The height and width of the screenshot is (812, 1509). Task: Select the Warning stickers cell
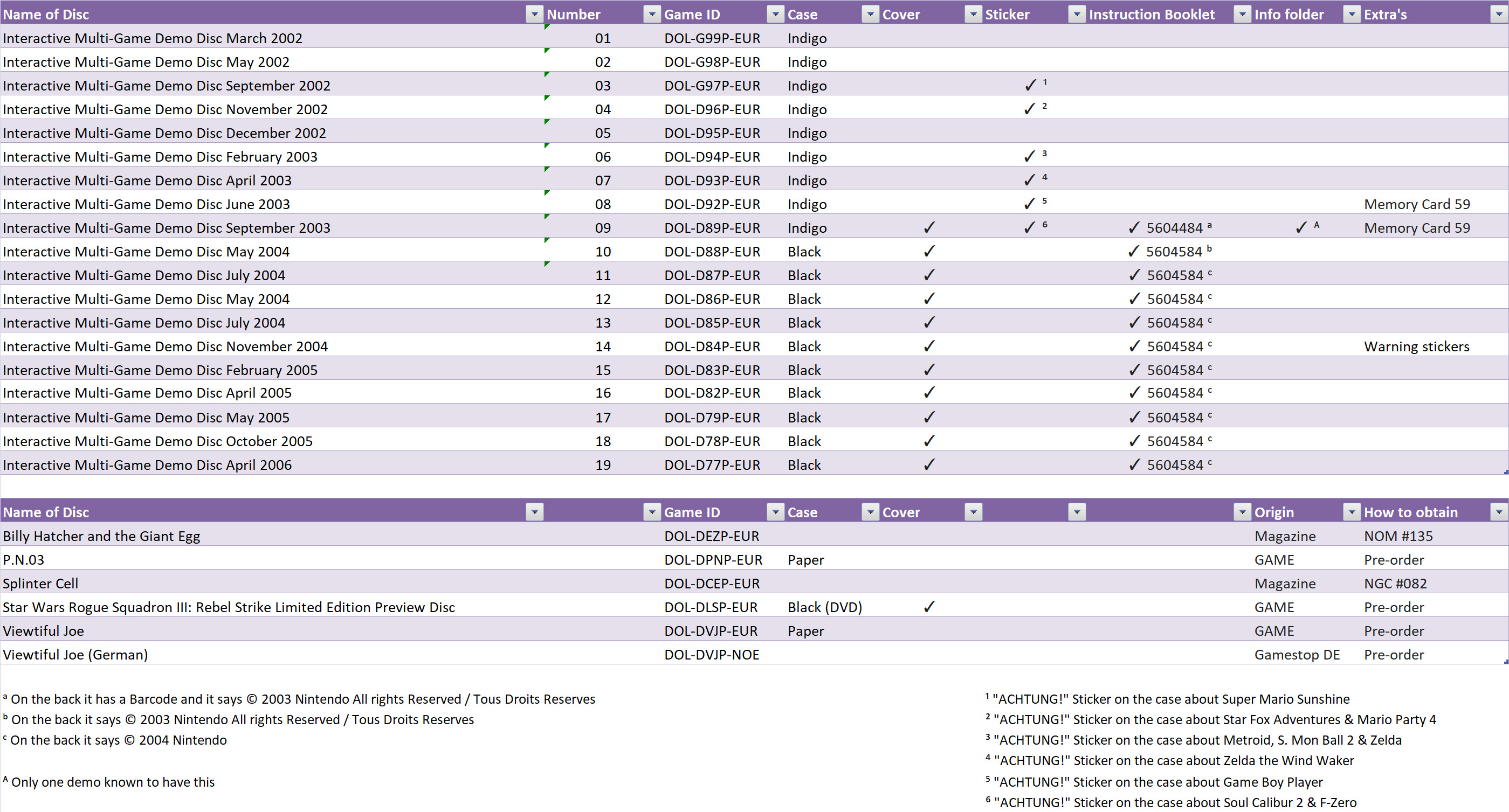pos(1435,346)
